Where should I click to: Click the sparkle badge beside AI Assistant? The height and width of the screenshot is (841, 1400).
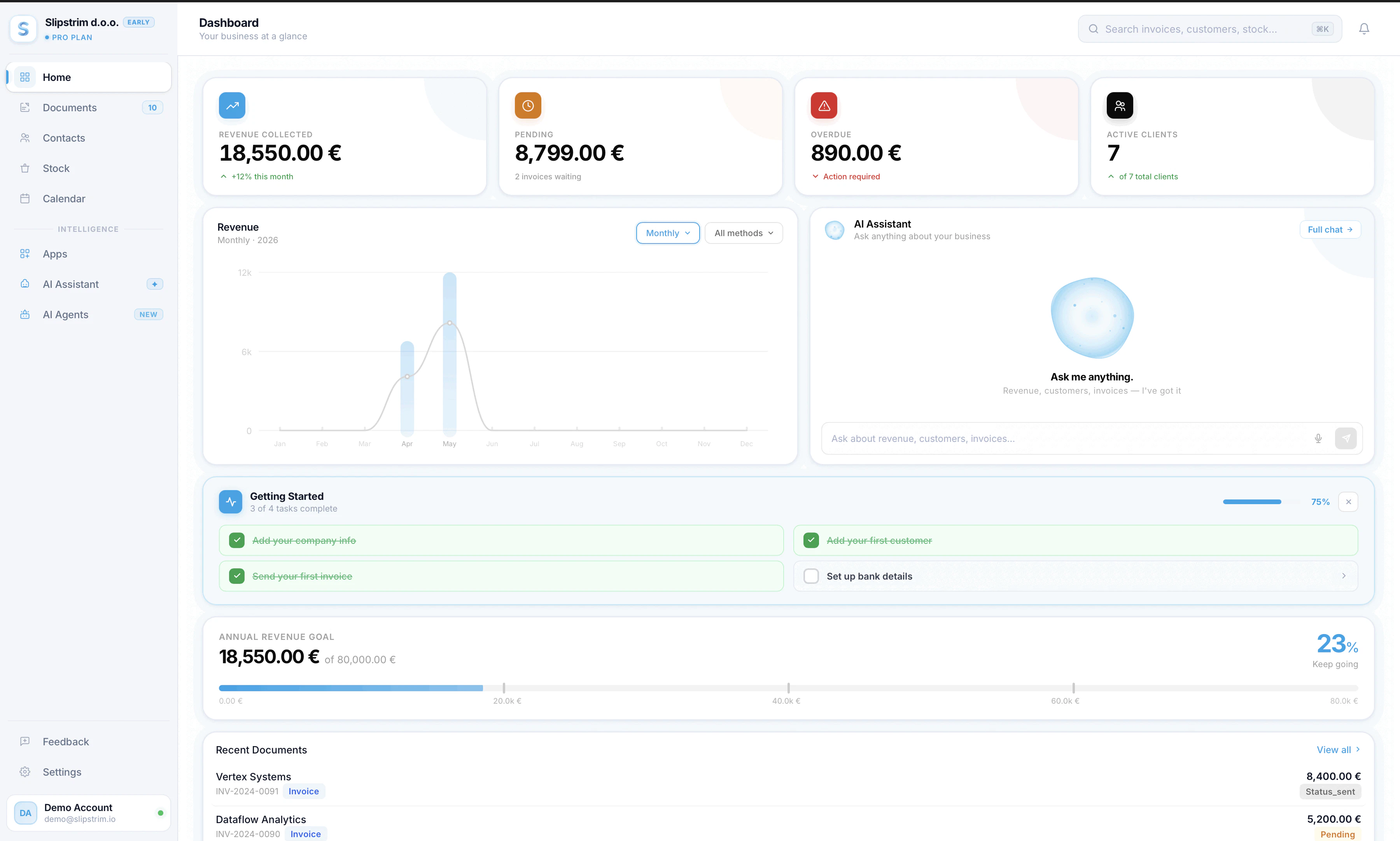point(155,284)
